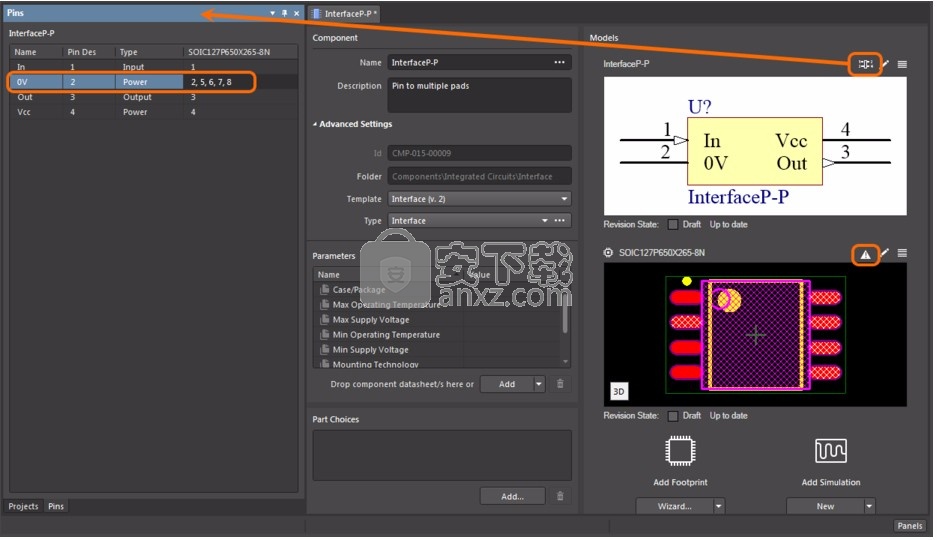The height and width of the screenshot is (540, 937).
Task: Collapse the Advanced Settings section
Action: point(315,124)
